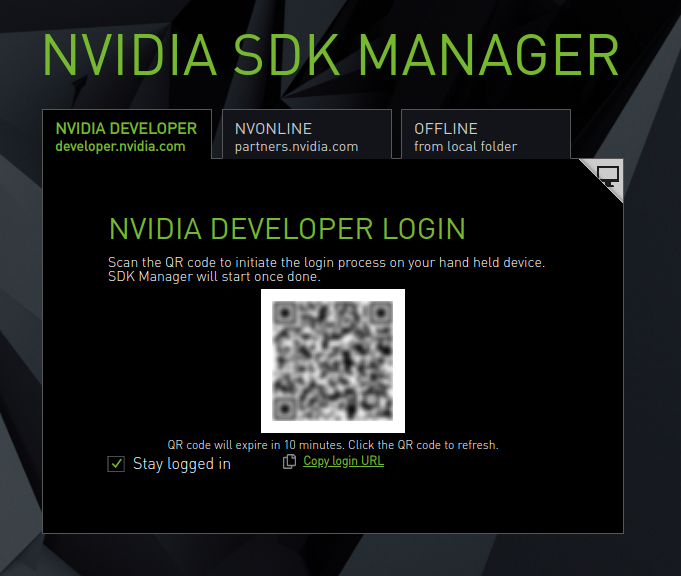681x576 pixels.
Task: Click 'from local folder' under OFFLINE
Action: pyautogui.click(x=466, y=147)
